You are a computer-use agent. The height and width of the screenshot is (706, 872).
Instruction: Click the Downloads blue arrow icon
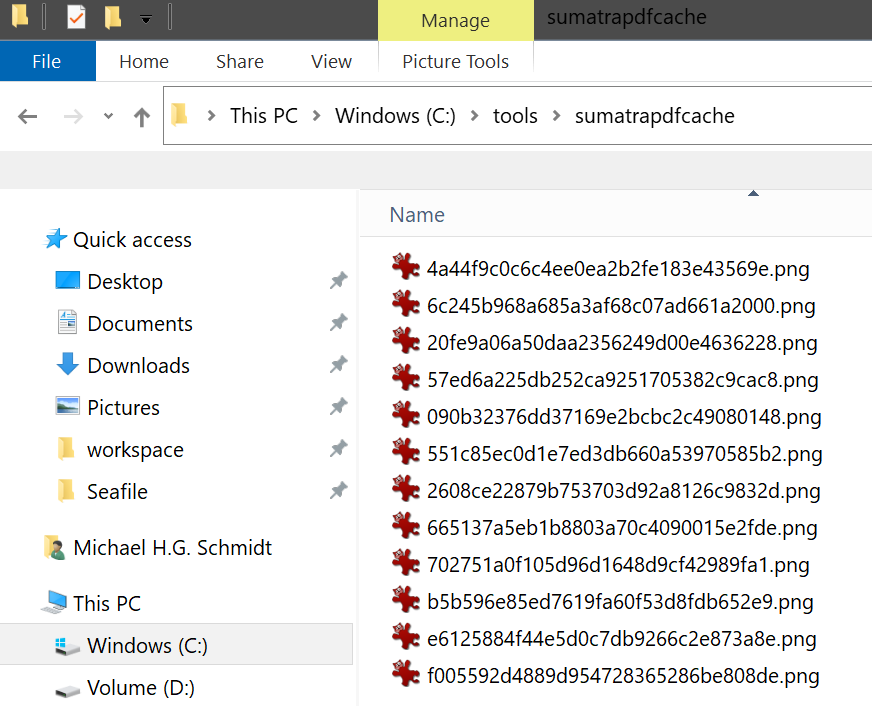click(68, 364)
